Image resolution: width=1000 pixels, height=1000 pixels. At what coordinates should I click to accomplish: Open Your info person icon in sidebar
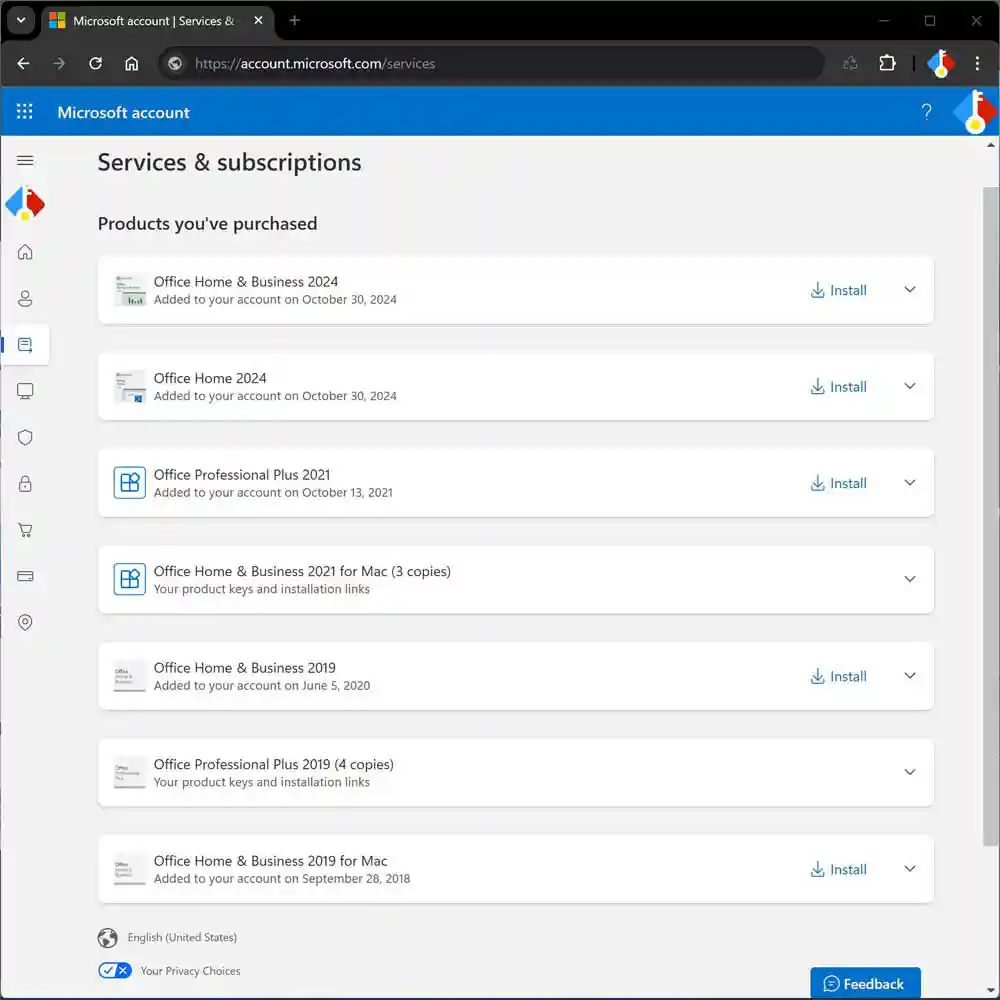point(25,298)
